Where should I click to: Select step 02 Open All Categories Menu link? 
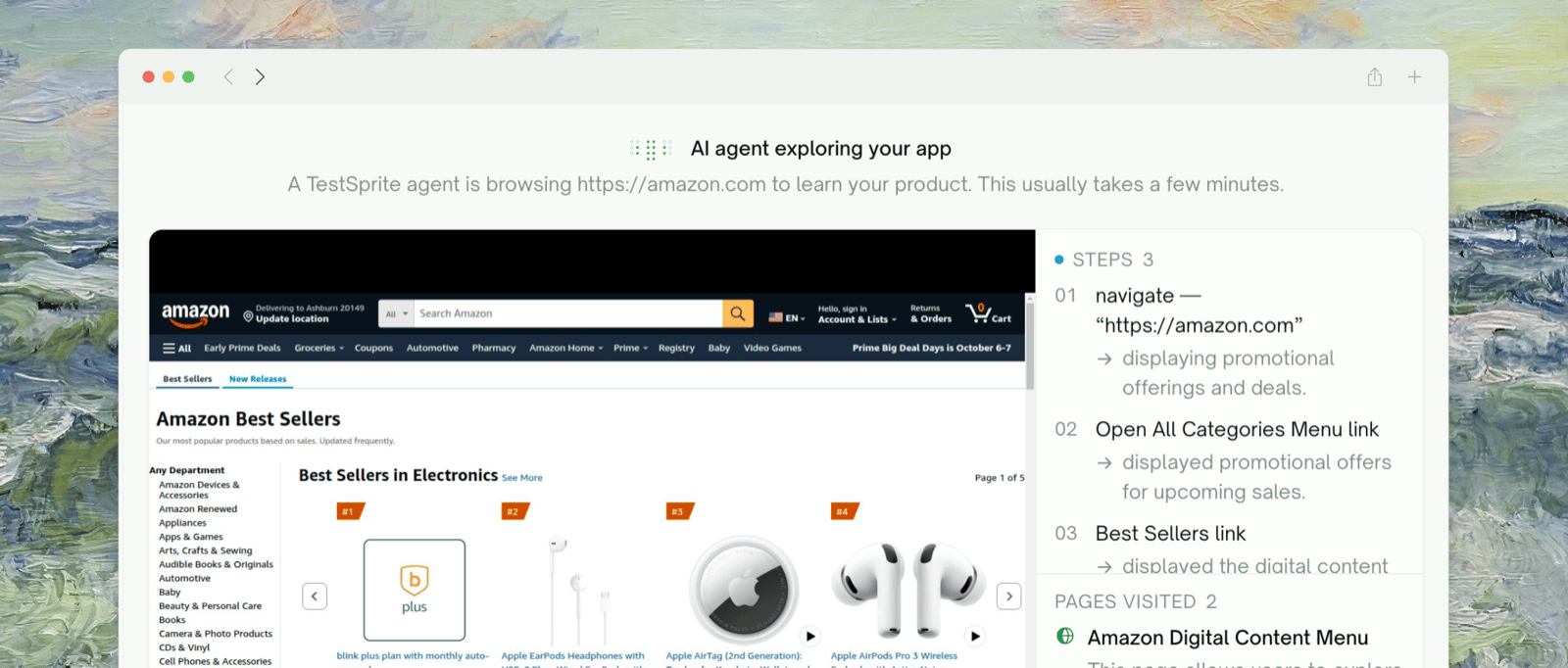(1225, 459)
